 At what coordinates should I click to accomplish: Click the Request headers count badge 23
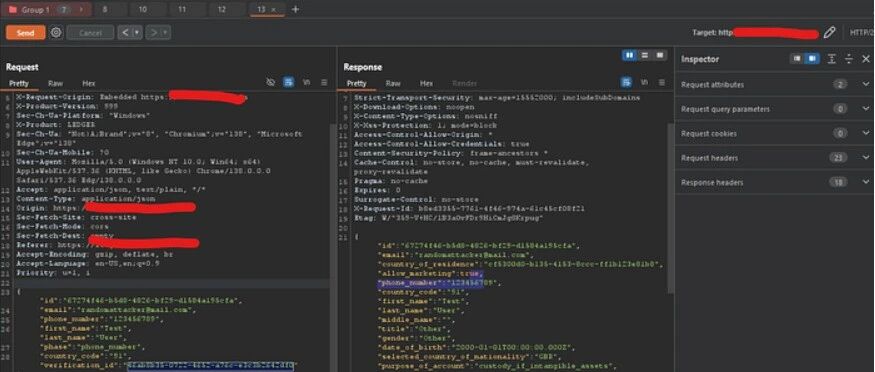pyautogui.click(x=838, y=158)
